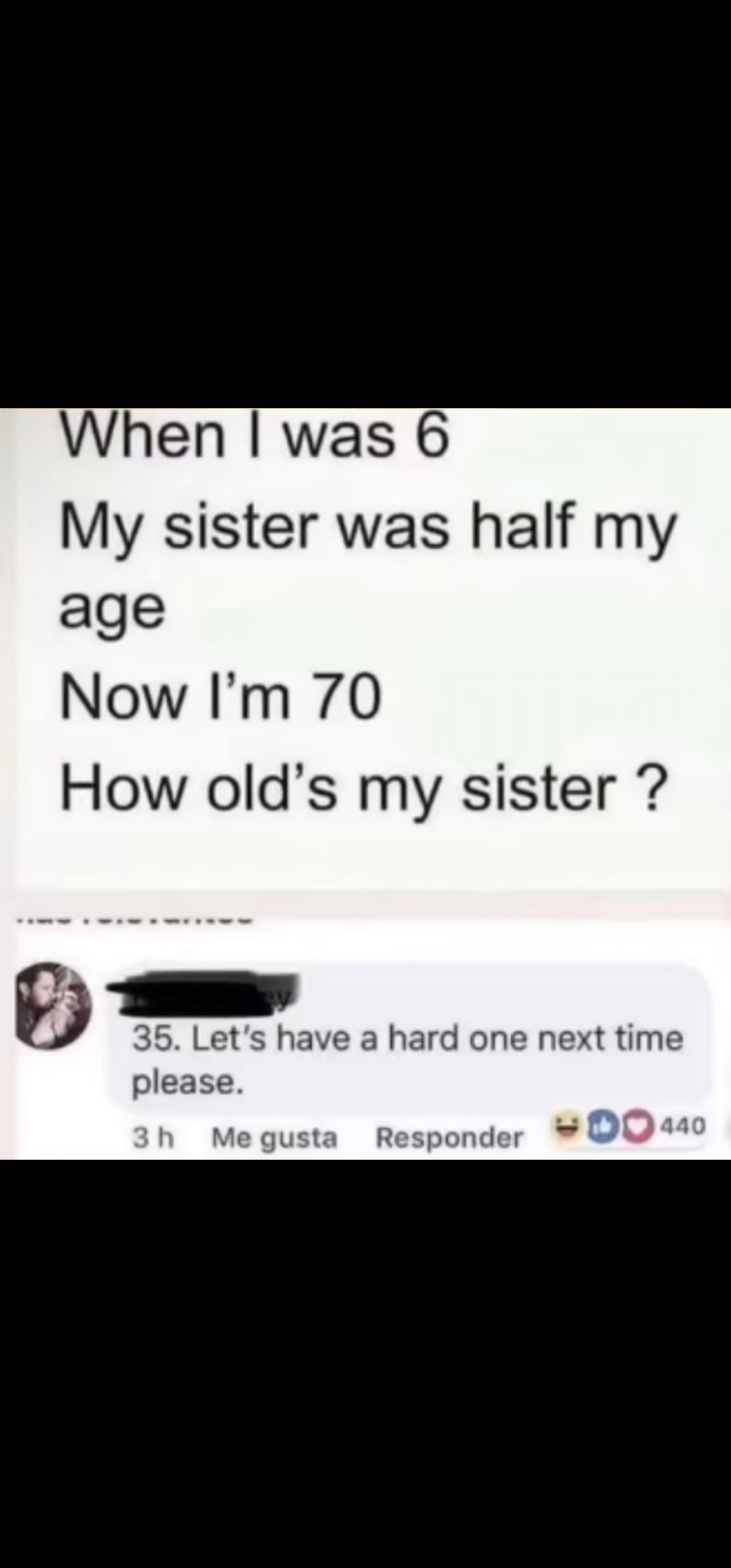Open the 3 h comment timestamp
The image size is (731, 1568).
[x=153, y=1137]
